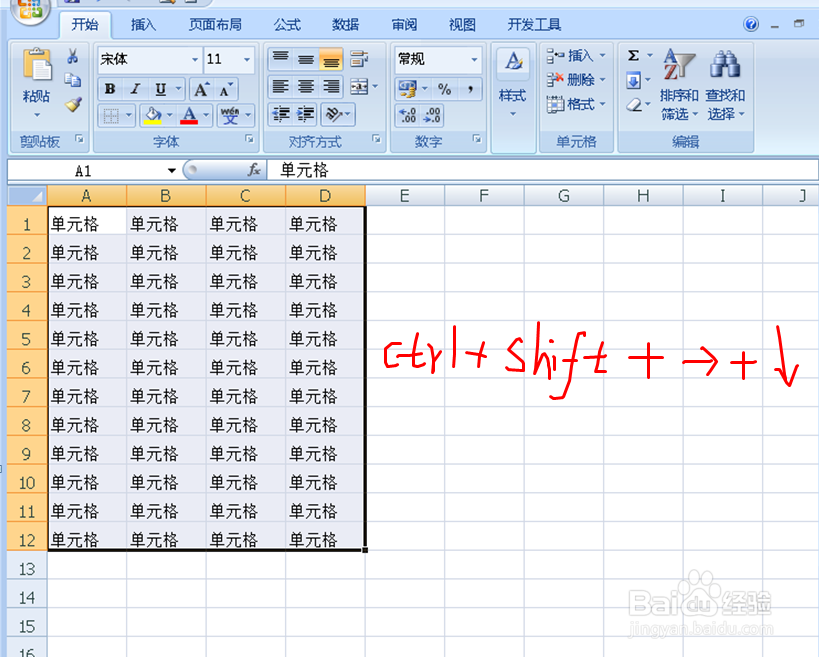Image resolution: width=819 pixels, height=657 pixels.
Task: Open the 视图 View tab
Action: pos(462,24)
